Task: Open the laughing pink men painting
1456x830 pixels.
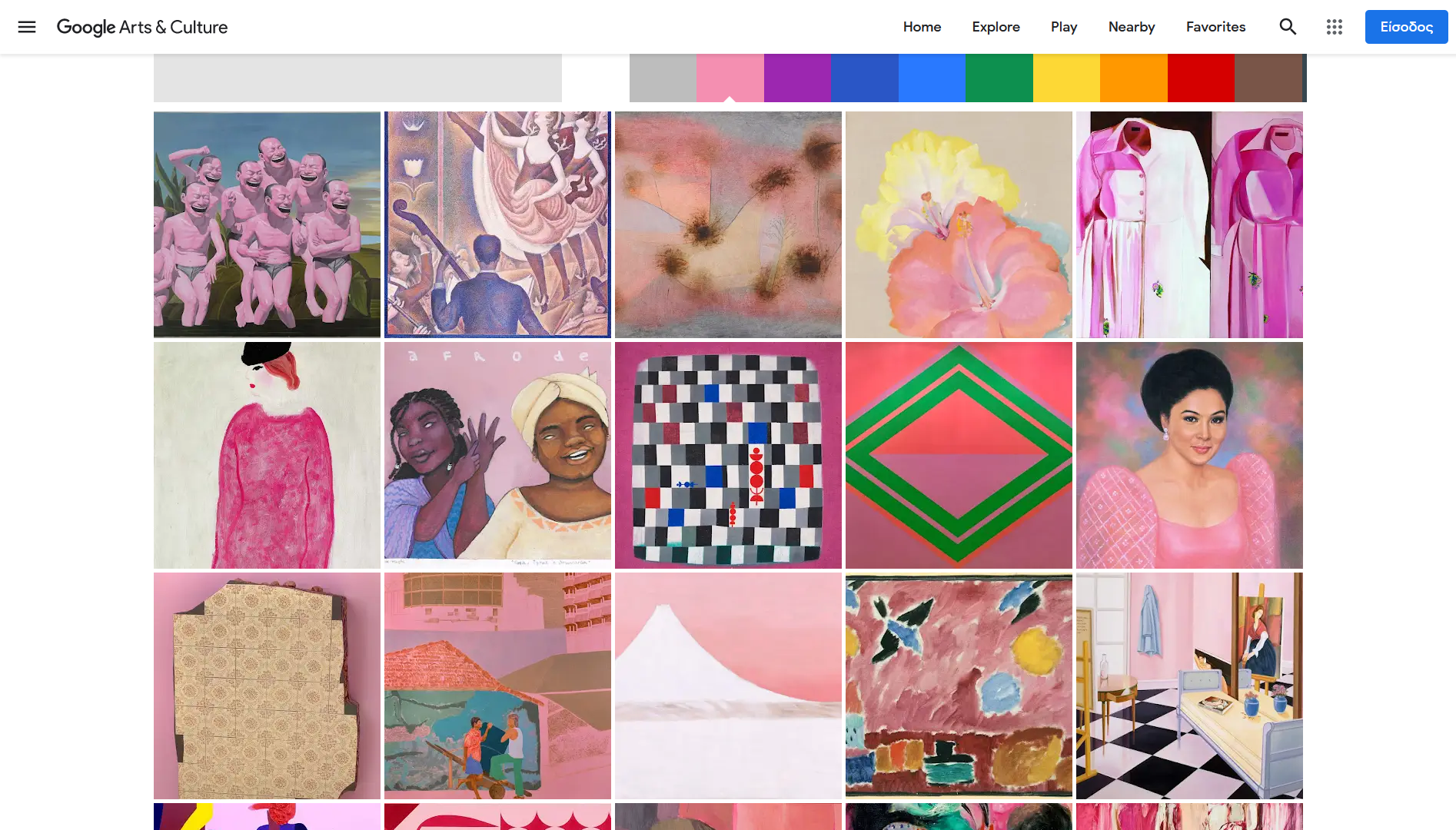Action: (x=267, y=224)
